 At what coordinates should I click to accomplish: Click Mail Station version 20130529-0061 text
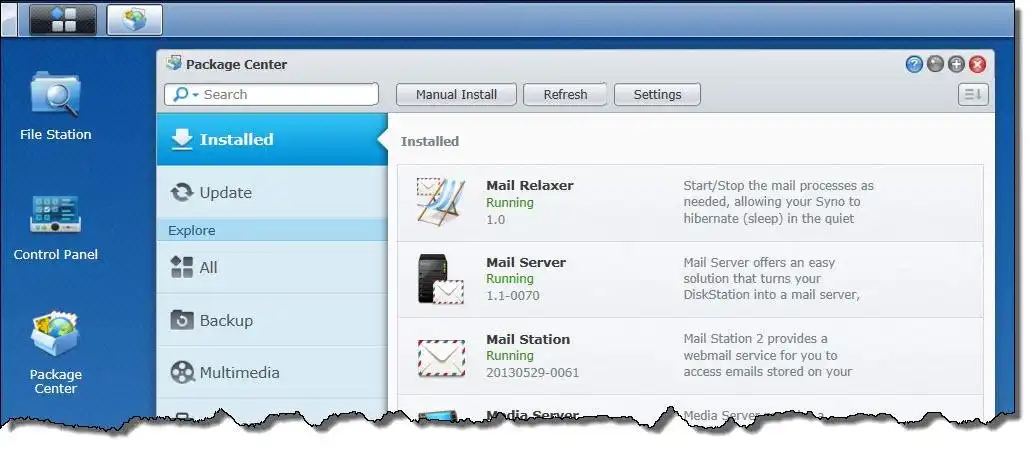(533, 373)
